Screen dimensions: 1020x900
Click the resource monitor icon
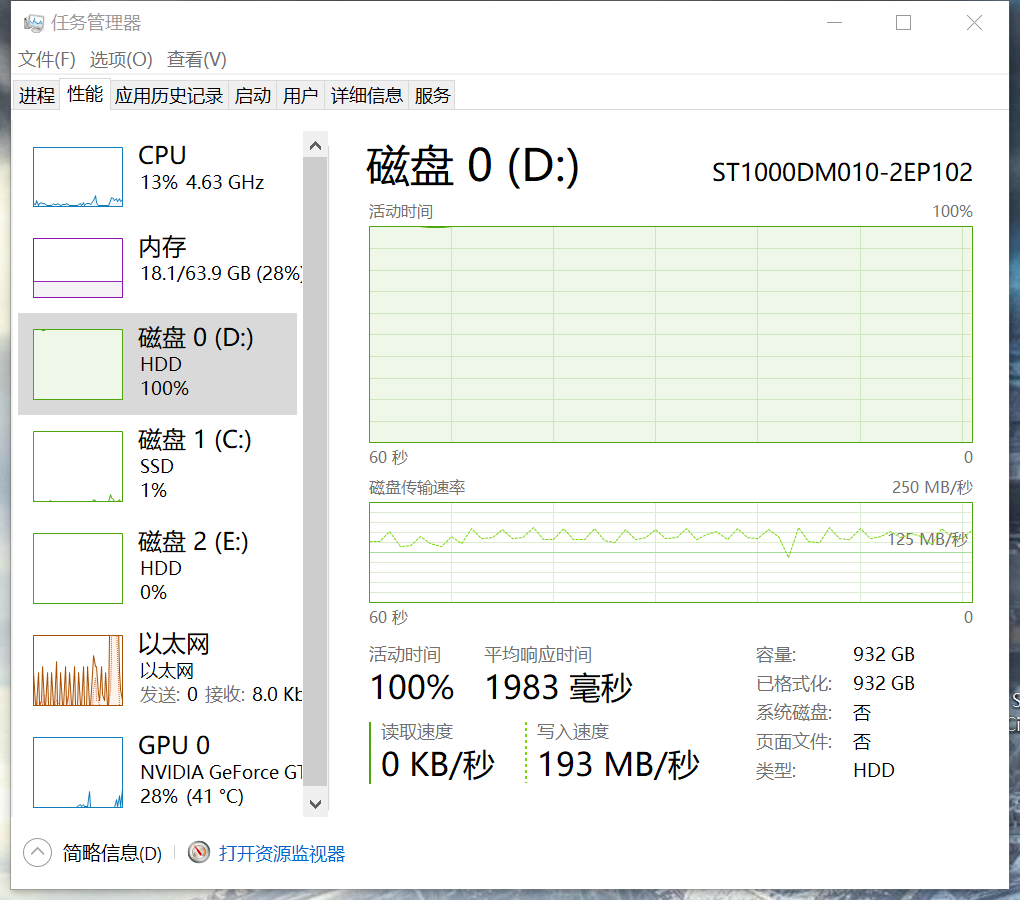point(200,853)
